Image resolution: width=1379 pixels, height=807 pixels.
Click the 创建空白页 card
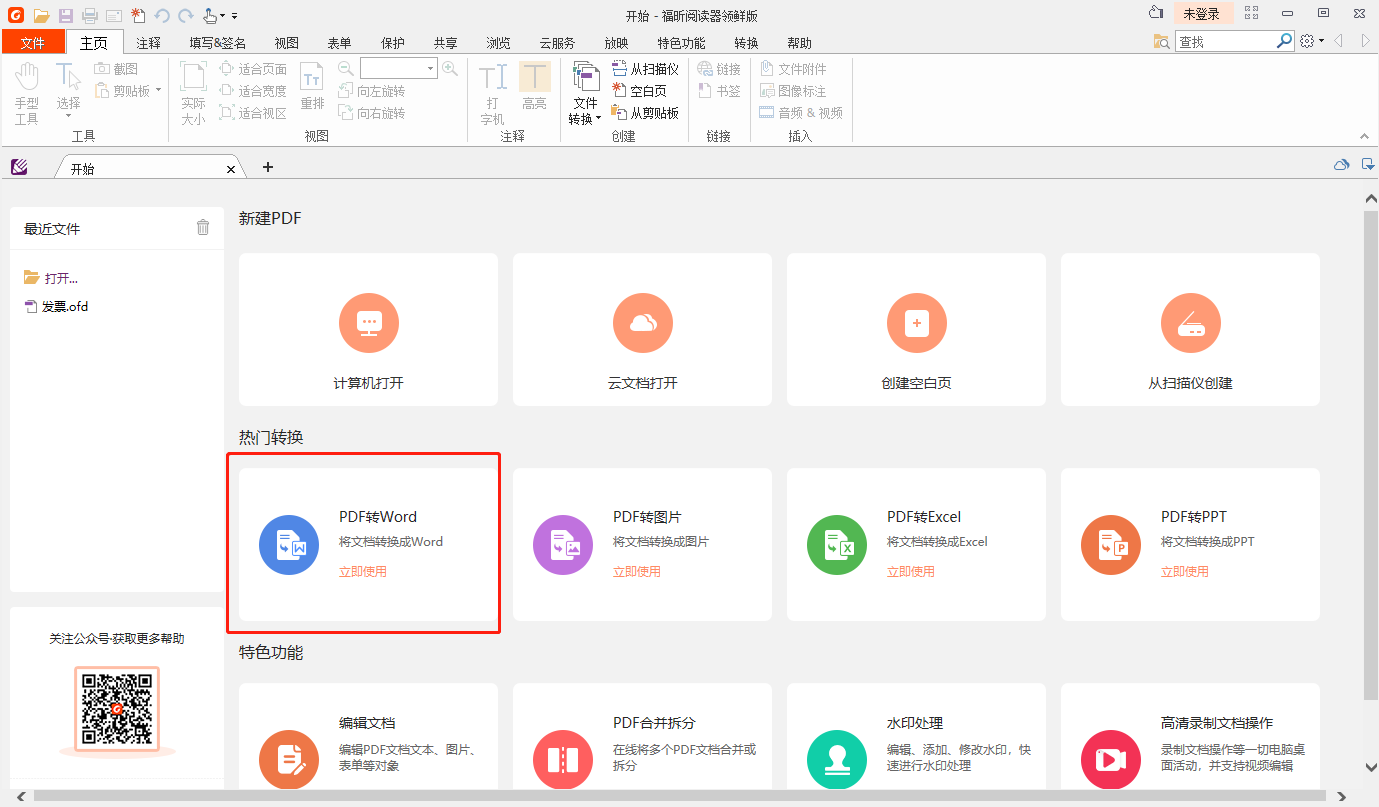[x=916, y=329]
